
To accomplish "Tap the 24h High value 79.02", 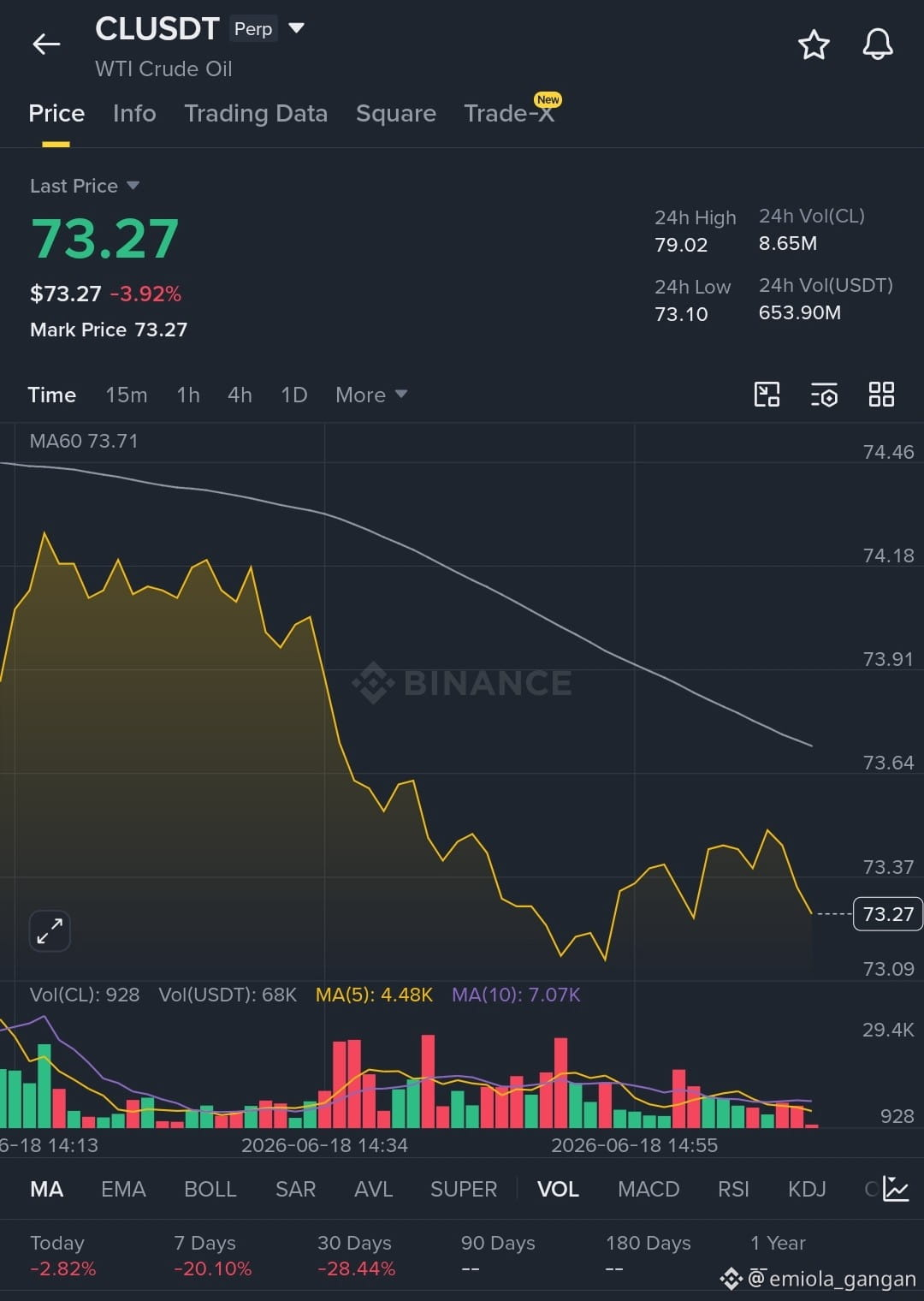I will [x=681, y=245].
